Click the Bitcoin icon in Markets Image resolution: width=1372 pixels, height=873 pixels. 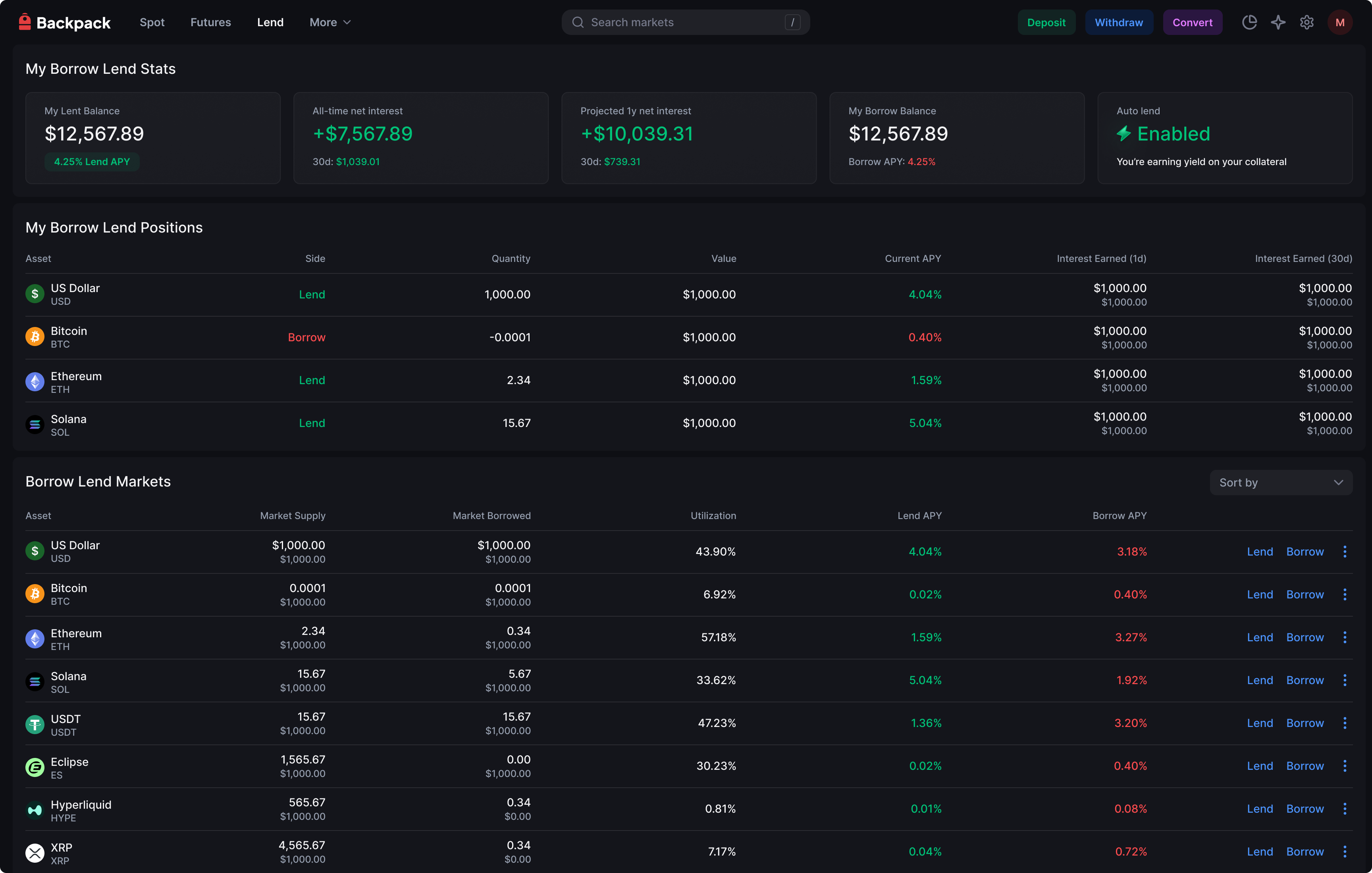click(x=35, y=593)
